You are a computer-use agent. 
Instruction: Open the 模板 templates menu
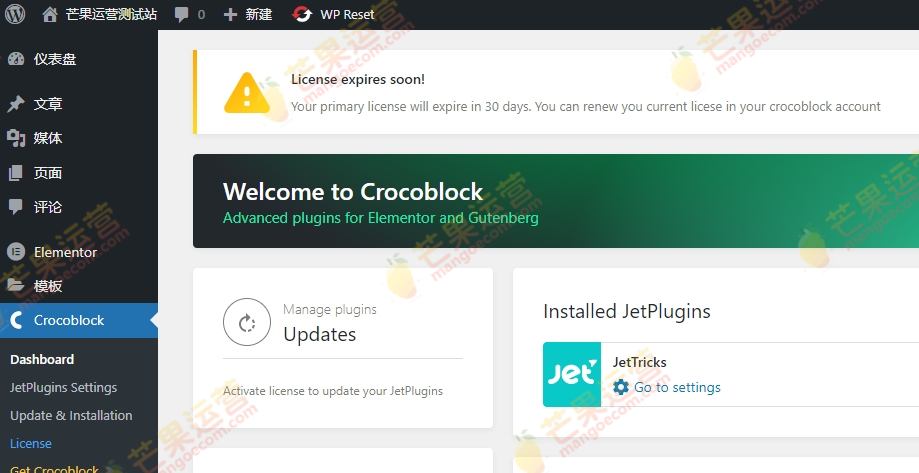(48, 286)
